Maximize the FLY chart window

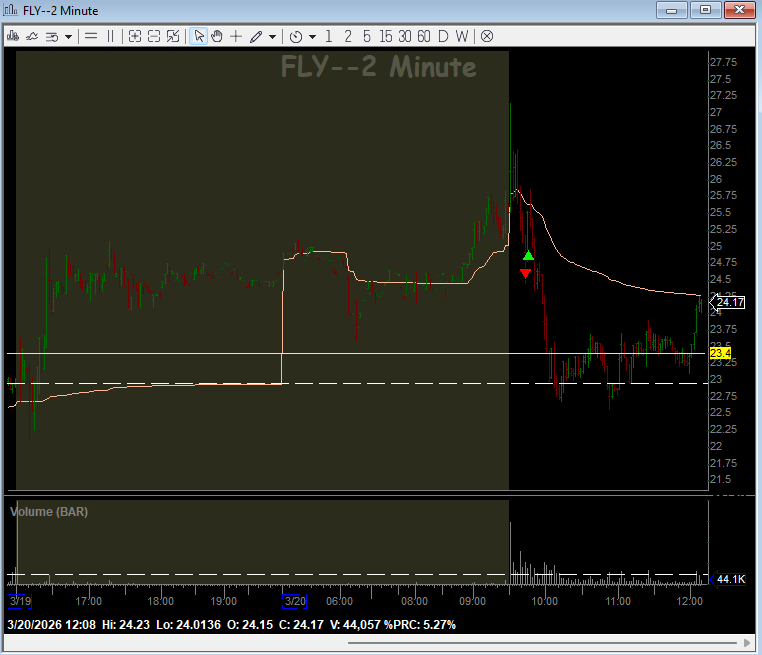(x=705, y=10)
